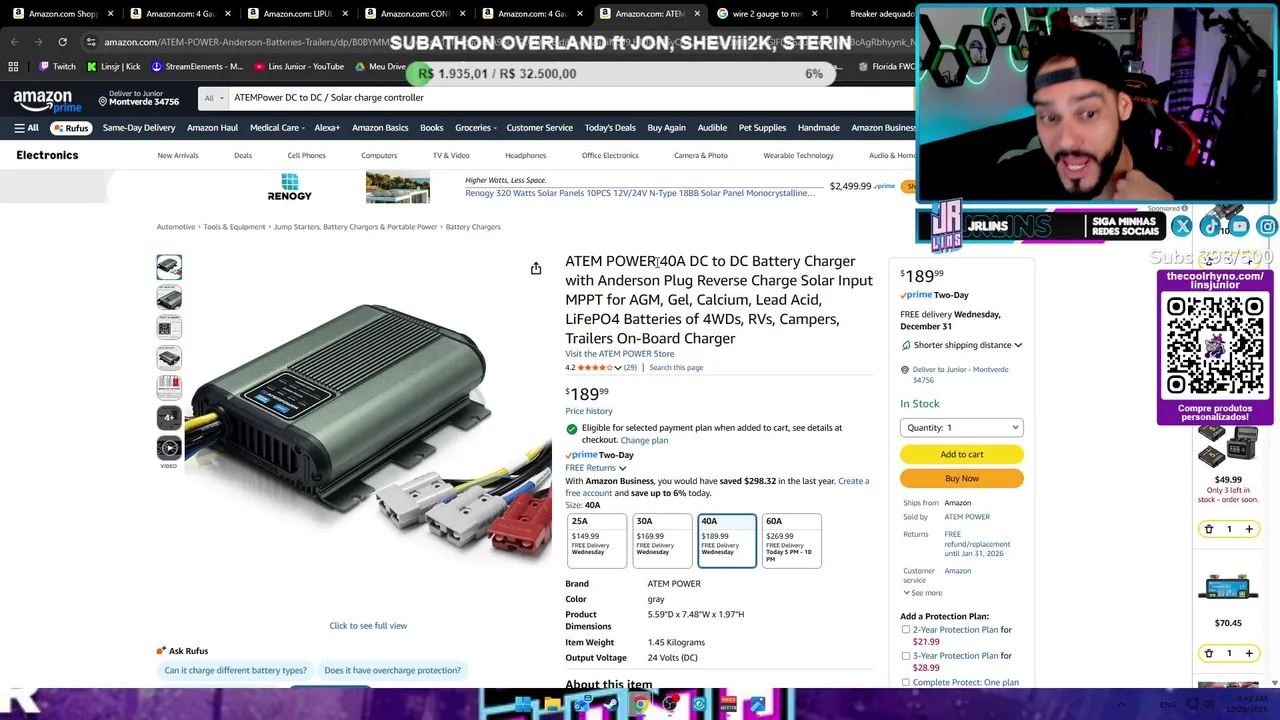
Task: Play the product video thumbnail
Action: [169, 448]
